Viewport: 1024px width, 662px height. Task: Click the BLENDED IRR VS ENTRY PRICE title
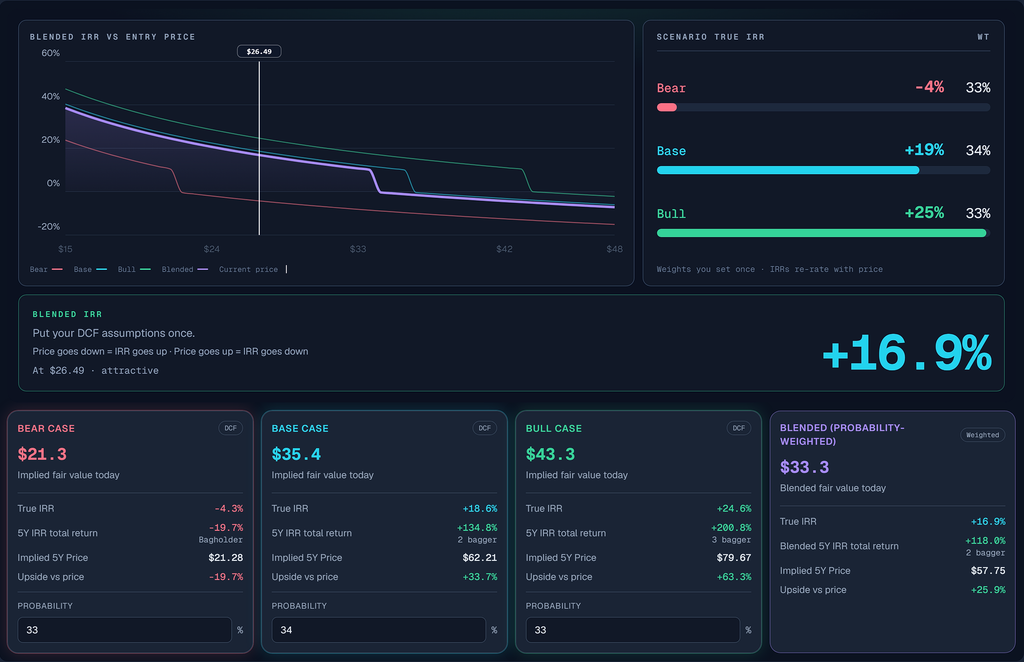[x=112, y=37]
